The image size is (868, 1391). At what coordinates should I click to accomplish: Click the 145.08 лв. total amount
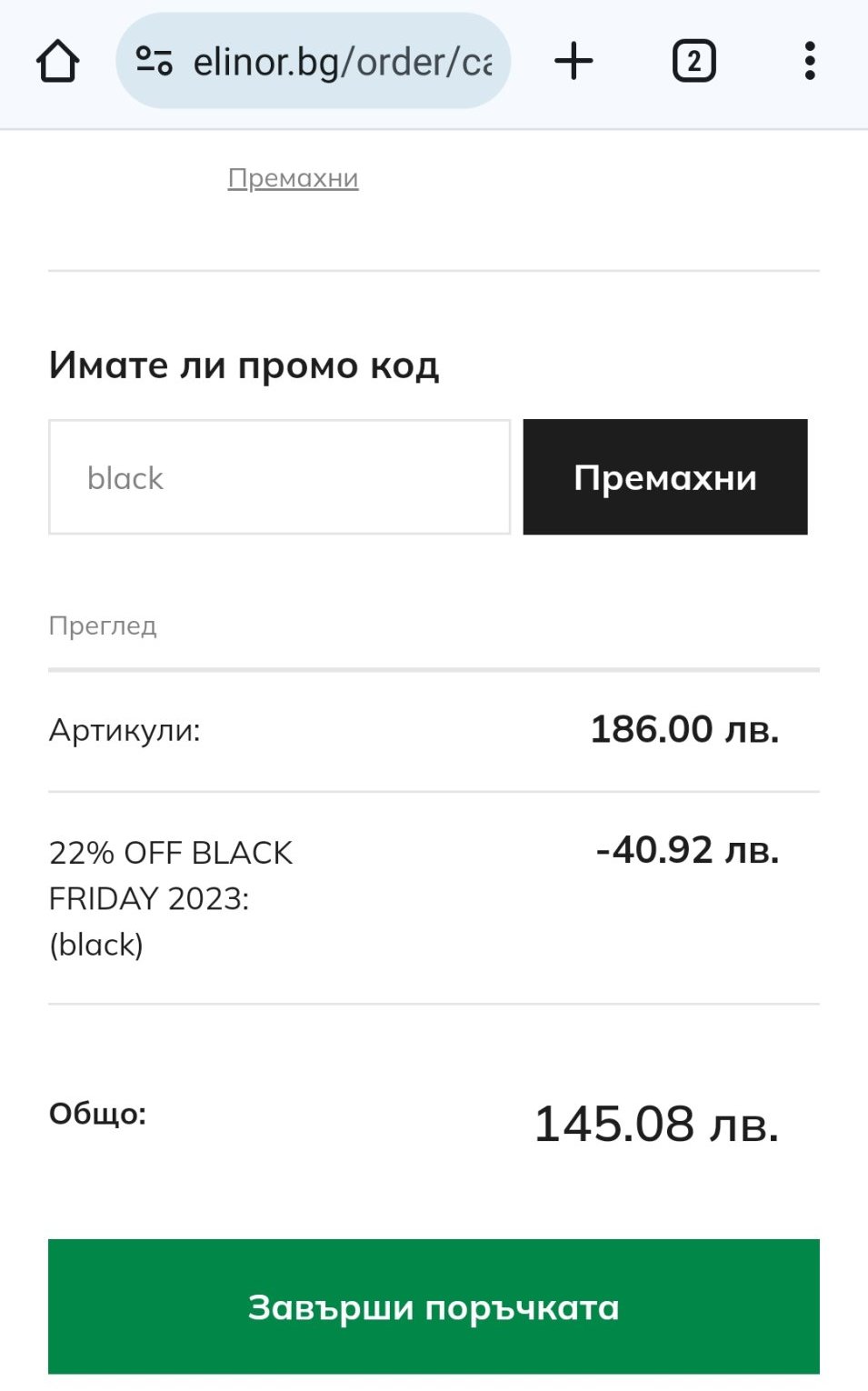click(x=655, y=1124)
